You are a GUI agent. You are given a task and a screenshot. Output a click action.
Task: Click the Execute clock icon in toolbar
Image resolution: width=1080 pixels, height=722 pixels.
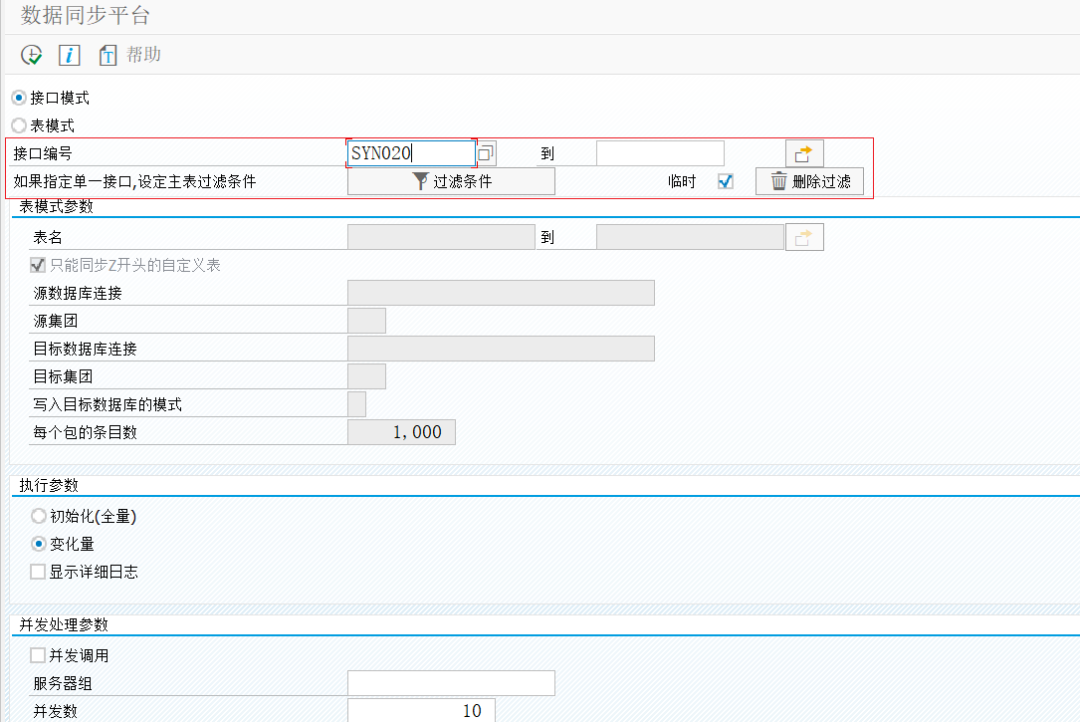coord(31,54)
